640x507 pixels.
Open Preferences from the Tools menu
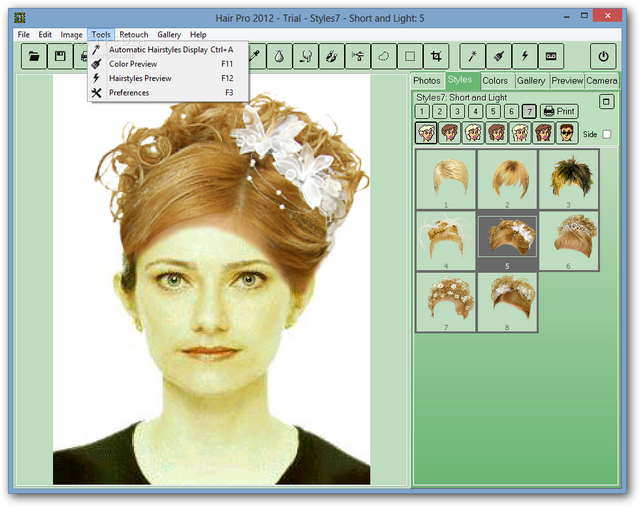(129, 93)
